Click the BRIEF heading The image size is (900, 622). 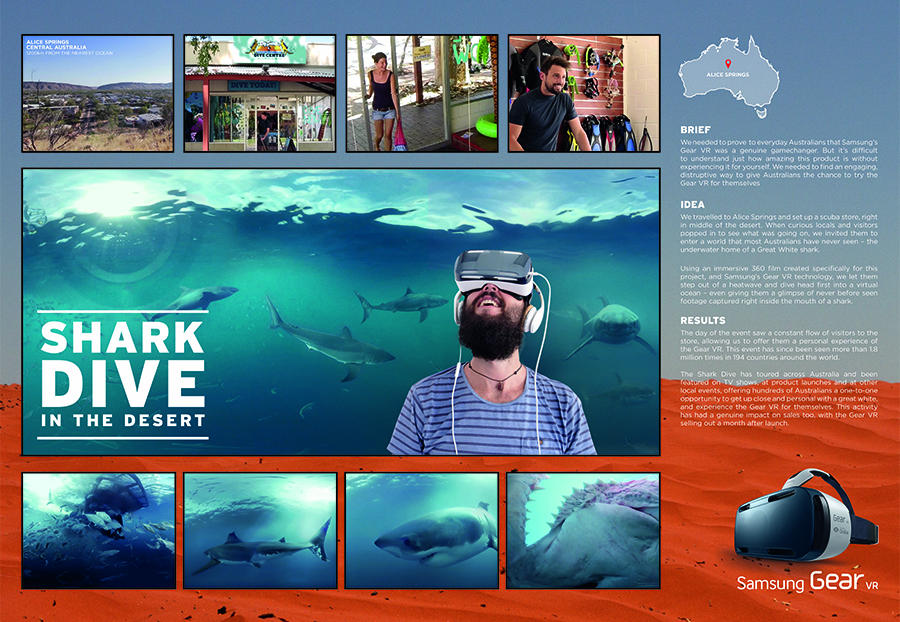[695, 130]
